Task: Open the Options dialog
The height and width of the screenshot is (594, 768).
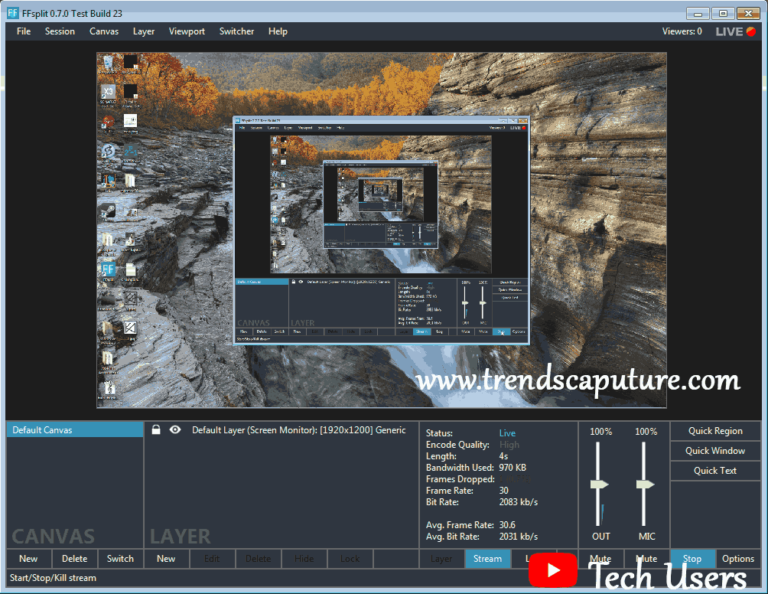Action: pos(738,559)
